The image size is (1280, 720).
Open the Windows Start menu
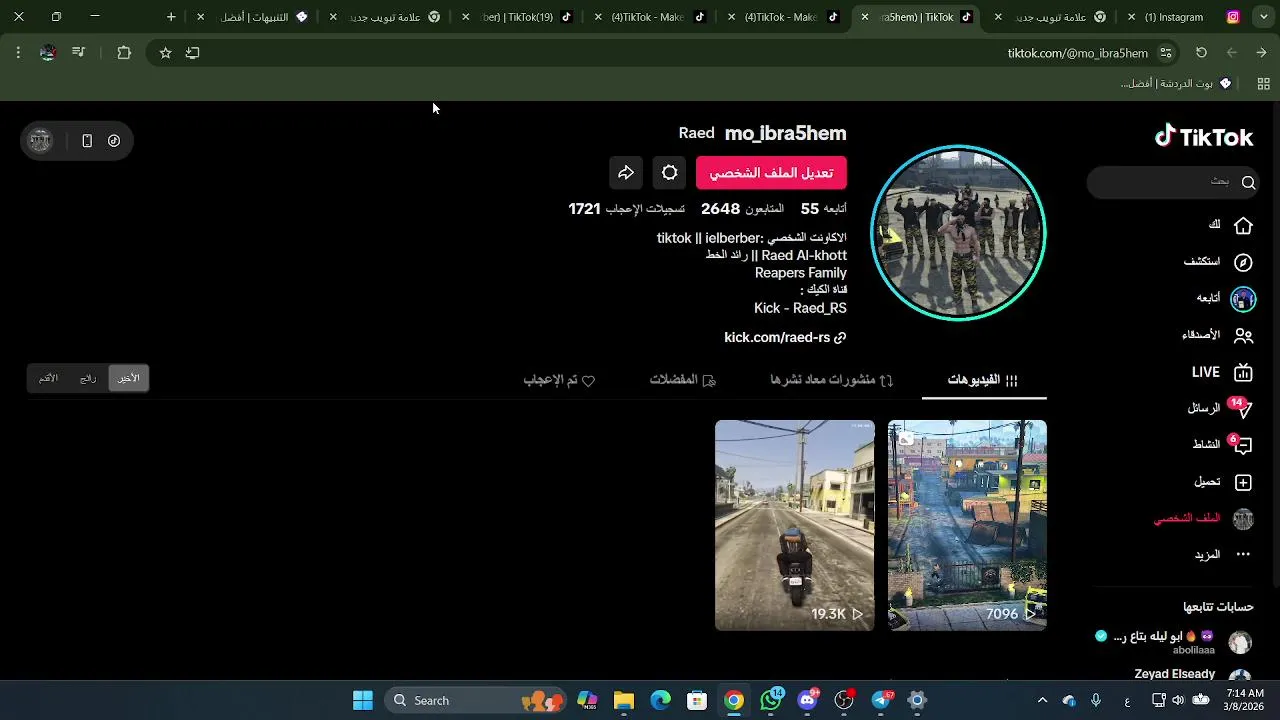pyautogui.click(x=363, y=700)
